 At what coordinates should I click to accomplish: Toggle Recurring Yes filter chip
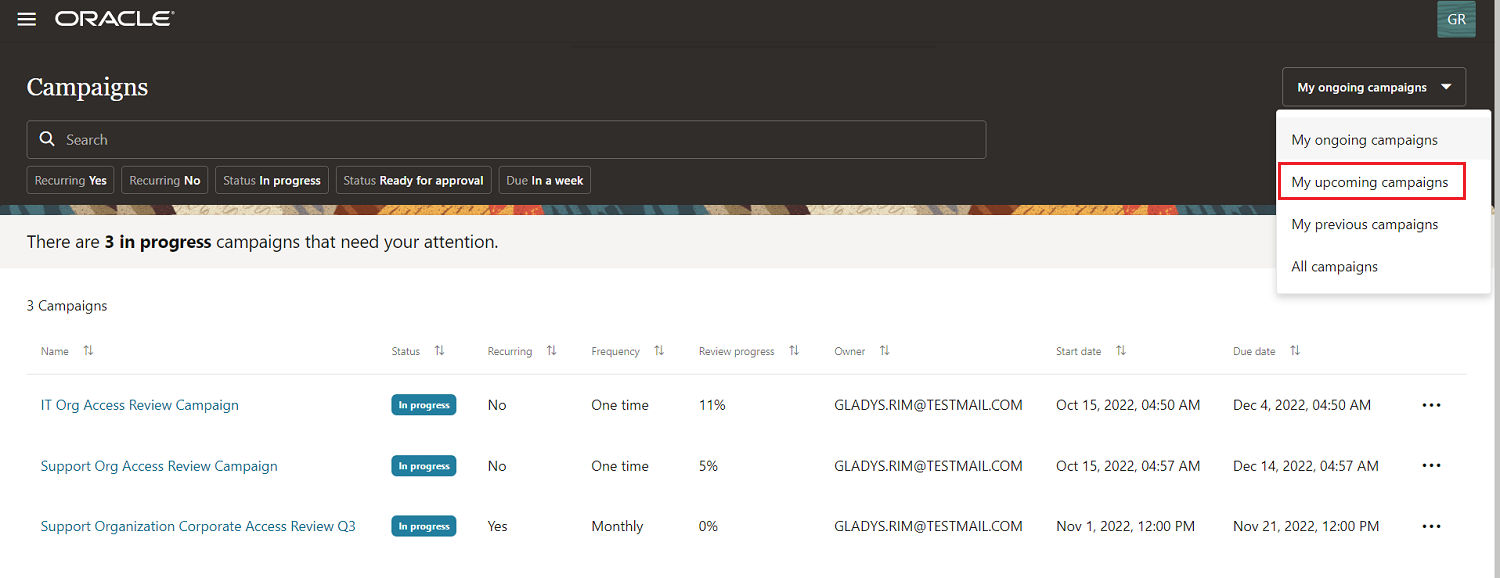tap(70, 180)
